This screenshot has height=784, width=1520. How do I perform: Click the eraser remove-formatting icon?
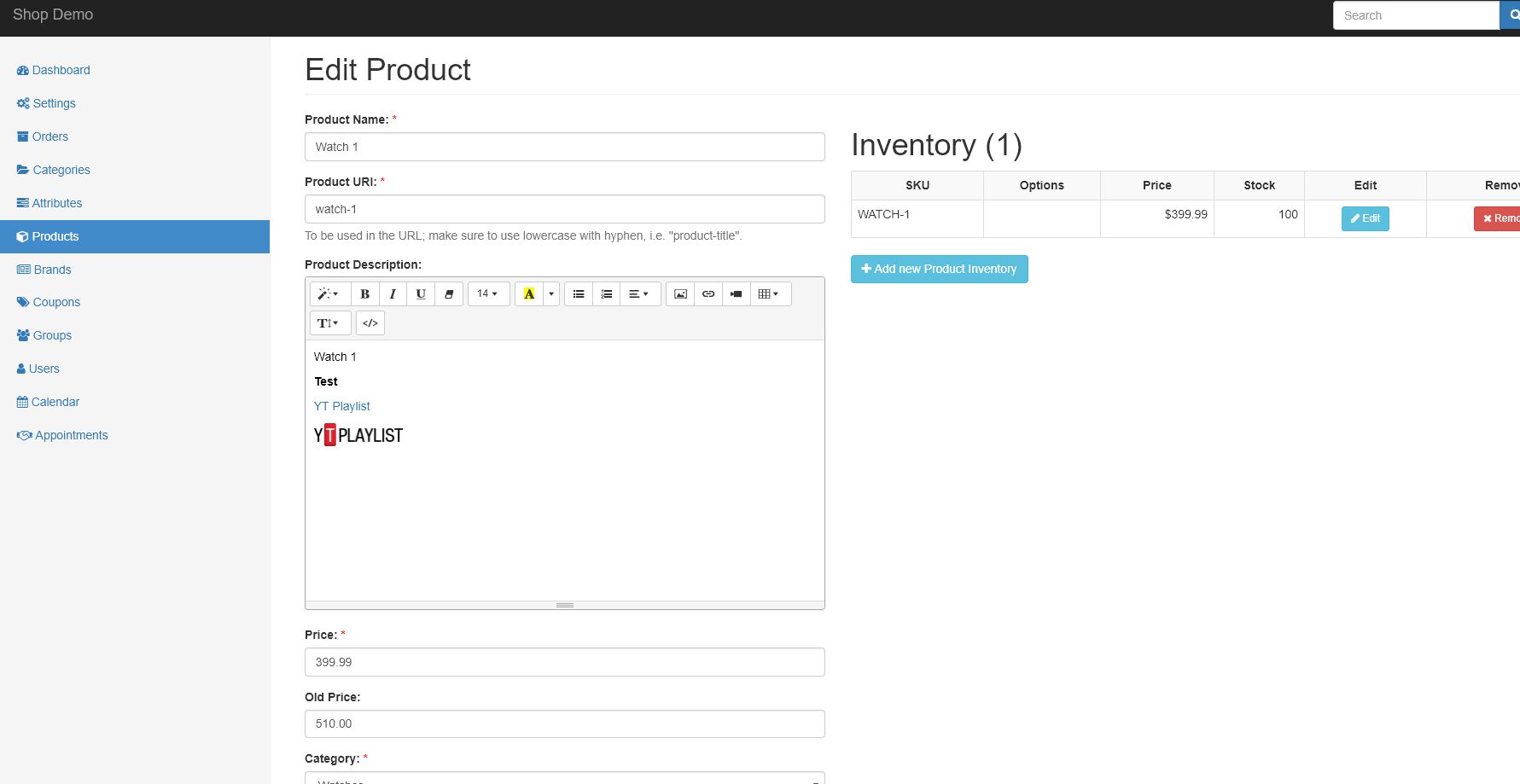[449, 294]
